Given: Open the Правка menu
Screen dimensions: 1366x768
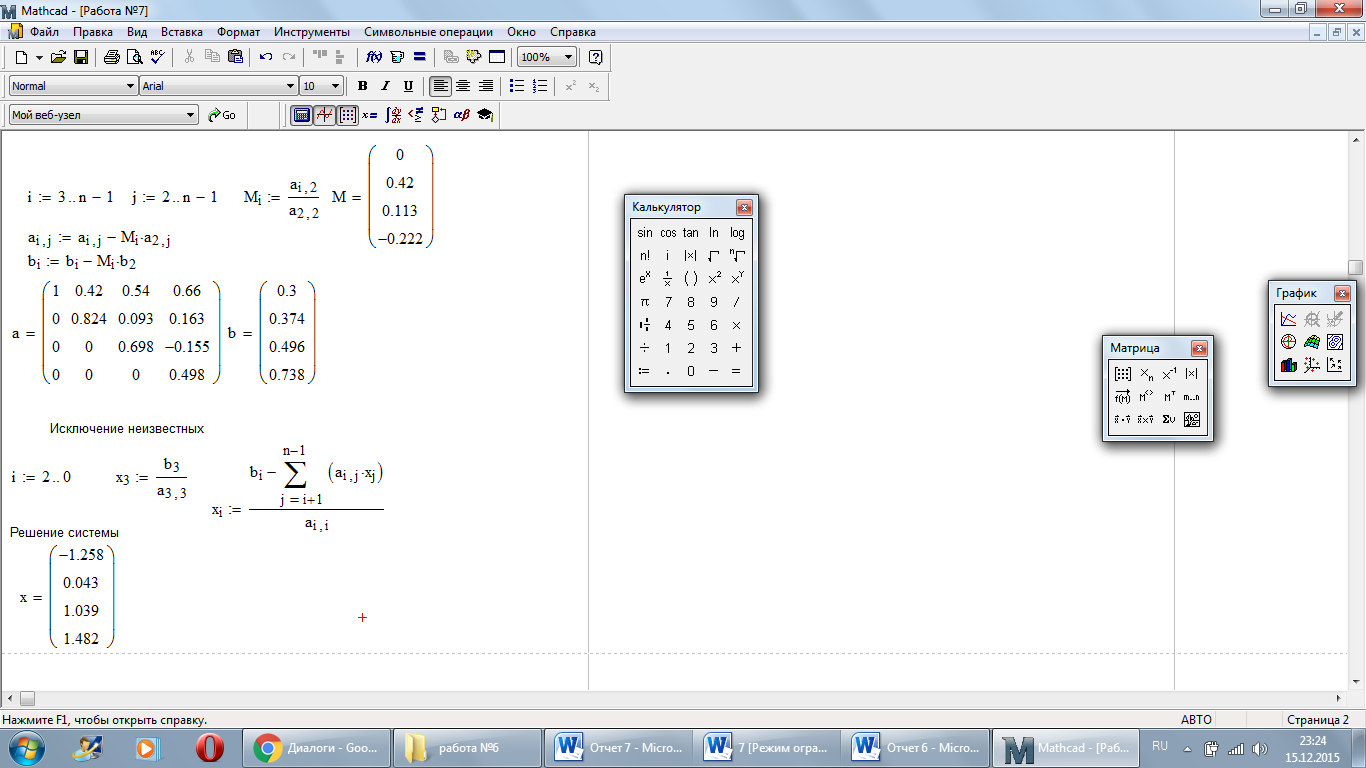Looking at the screenshot, I should coord(93,32).
